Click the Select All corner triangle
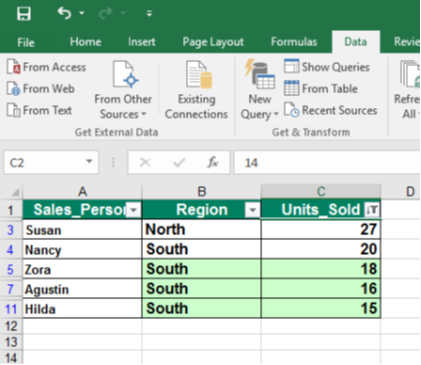Screen dimensions: 421x365 tap(15, 192)
